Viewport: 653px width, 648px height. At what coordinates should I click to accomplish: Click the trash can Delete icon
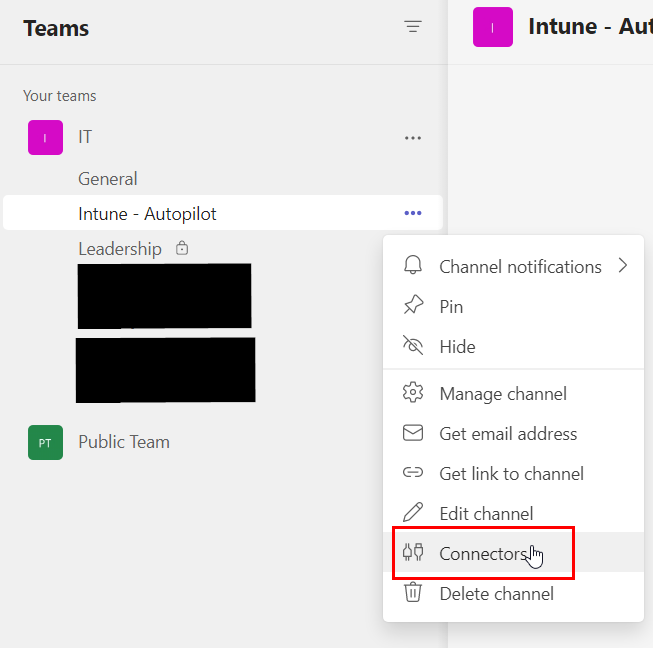click(413, 593)
